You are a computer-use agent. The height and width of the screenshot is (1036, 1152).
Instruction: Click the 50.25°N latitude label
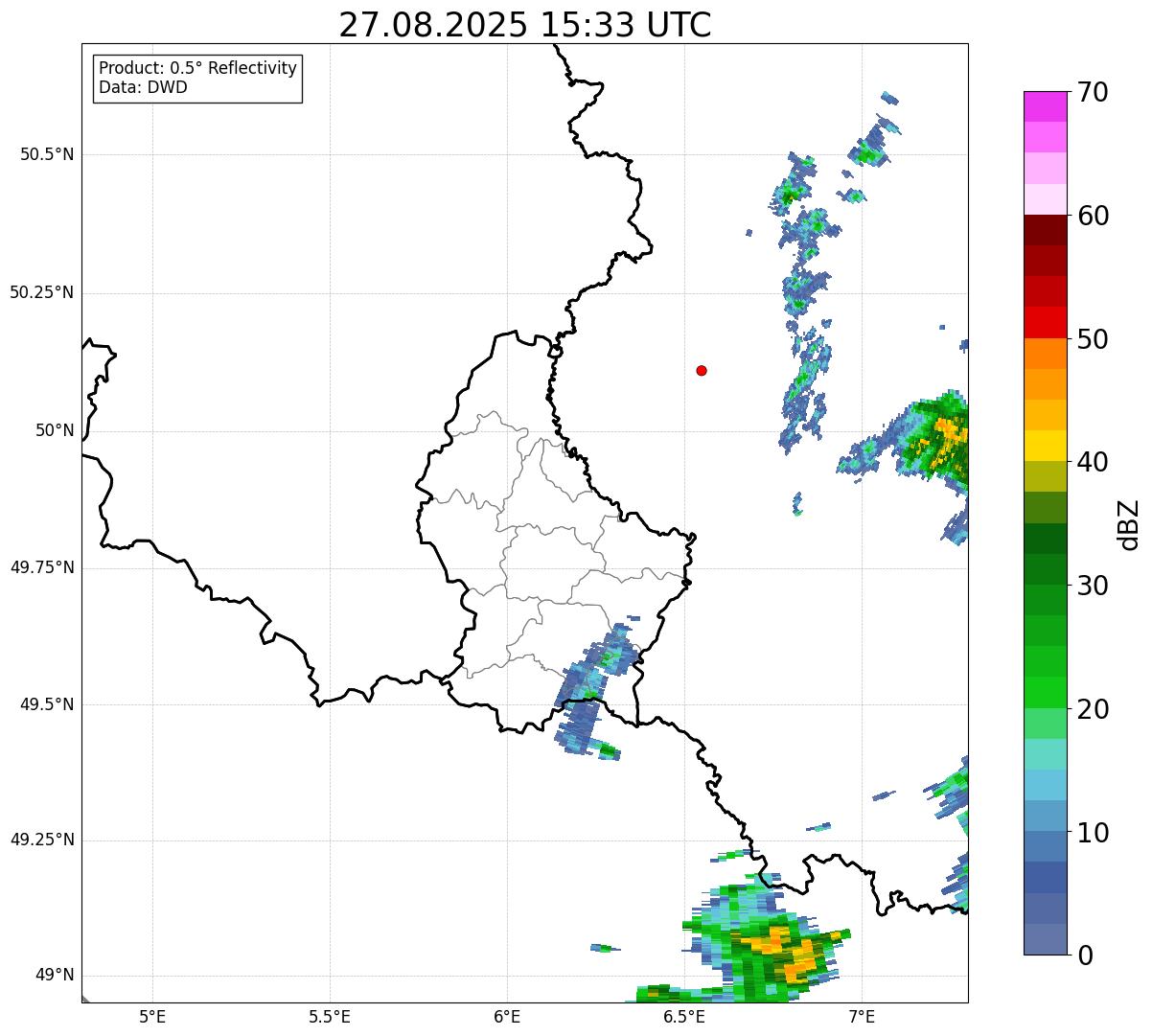click(x=41, y=292)
